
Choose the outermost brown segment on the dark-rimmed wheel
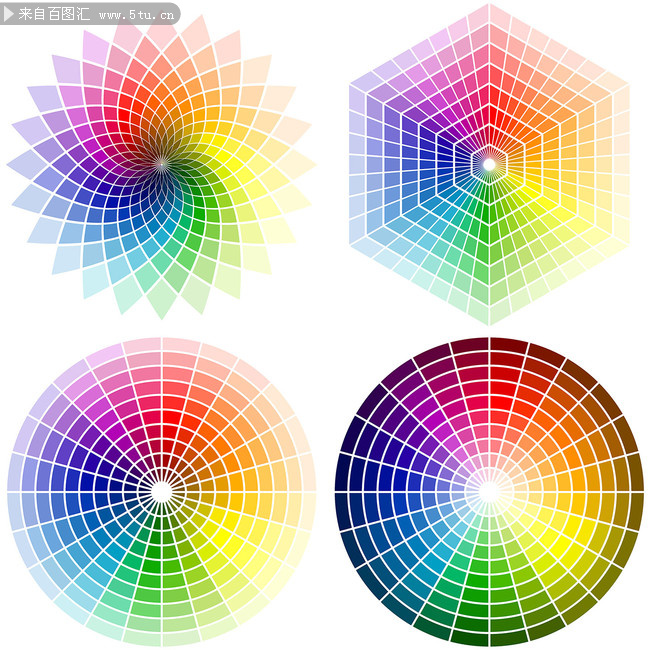tap(632, 472)
